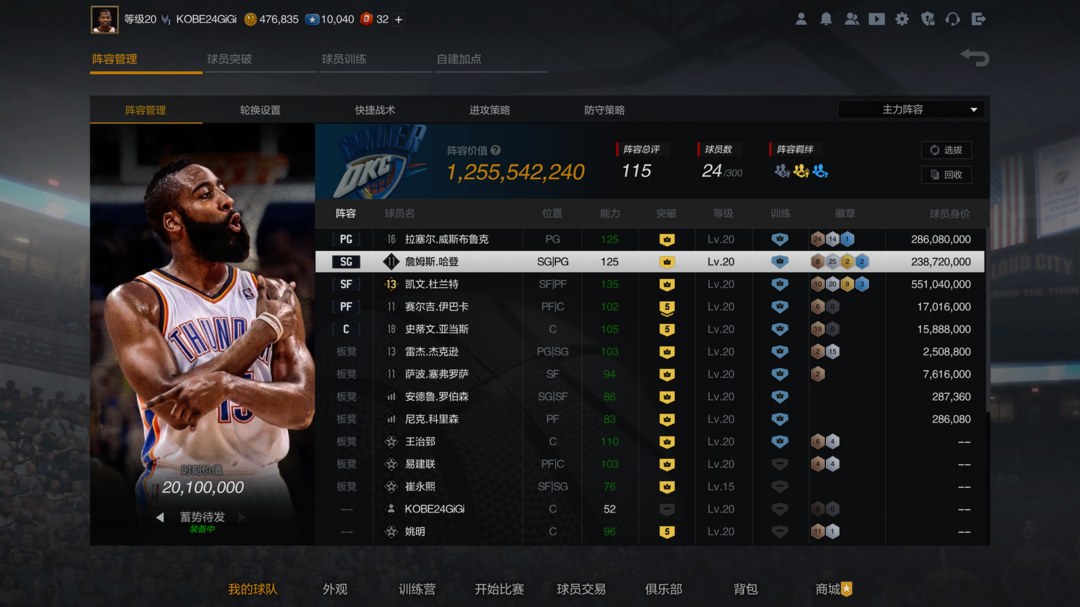Open the friends list icon
The height and width of the screenshot is (607, 1080).
[x=851, y=19]
